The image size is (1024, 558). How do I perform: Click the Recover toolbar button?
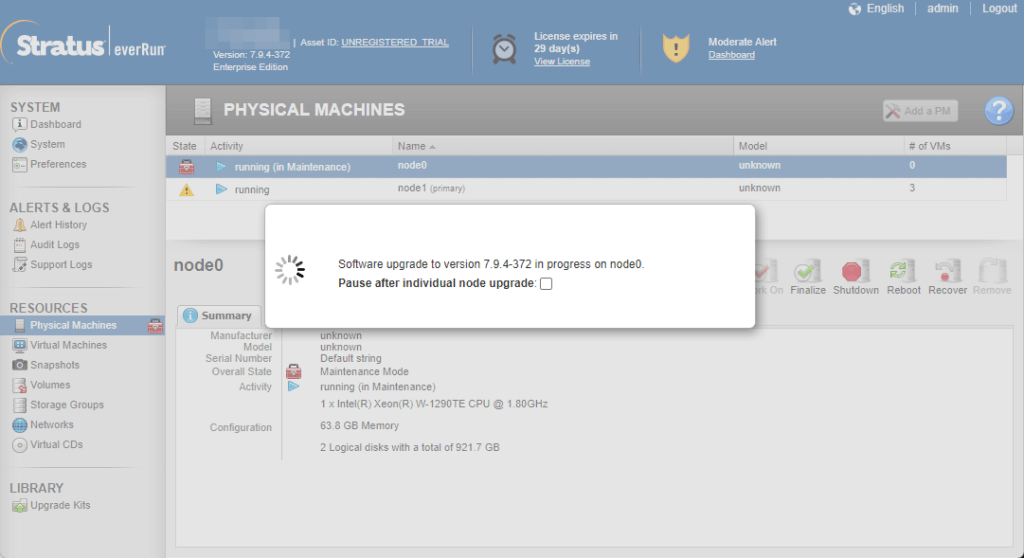pos(947,278)
